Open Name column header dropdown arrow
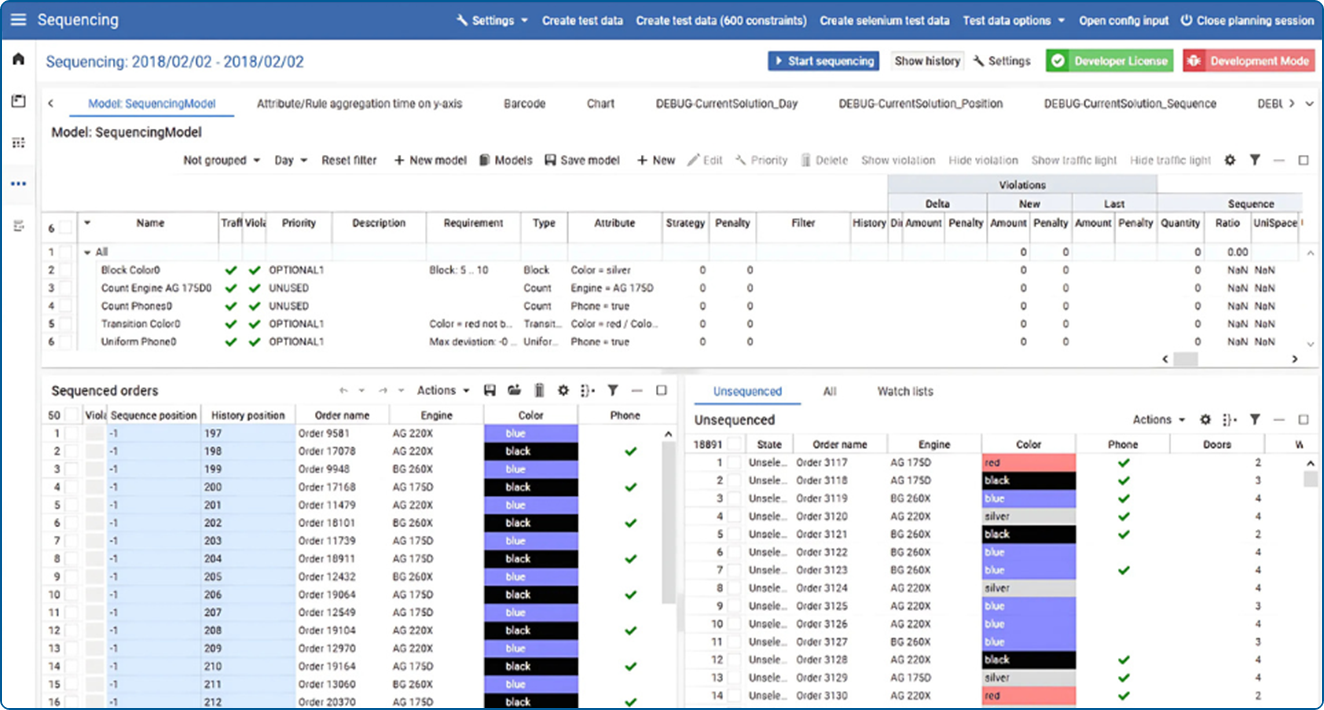Viewport: 1324px width, 710px height. pyautogui.click(x=87, y=223)
